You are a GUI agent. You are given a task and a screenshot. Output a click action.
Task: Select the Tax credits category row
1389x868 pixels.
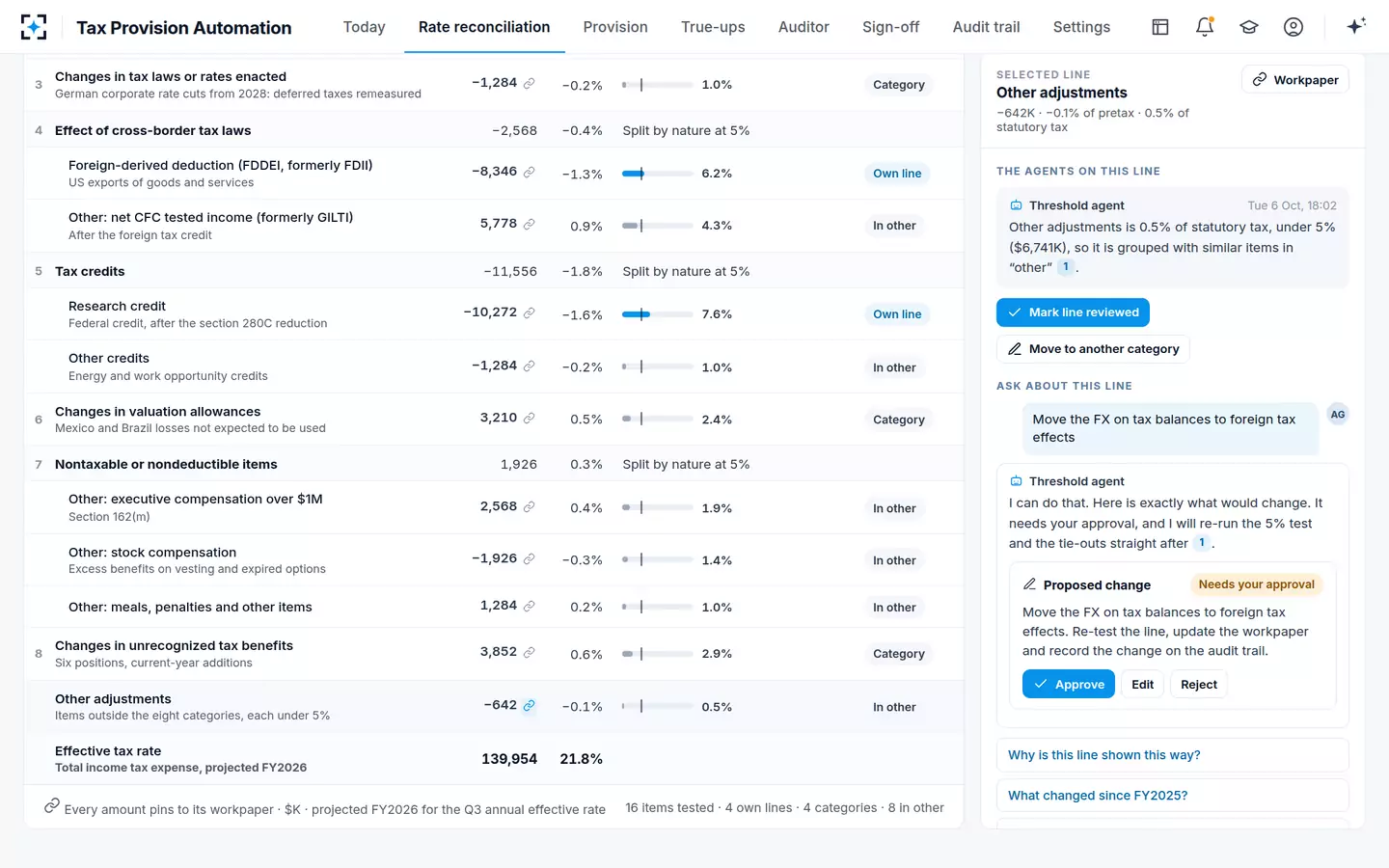tap(494, 271)
